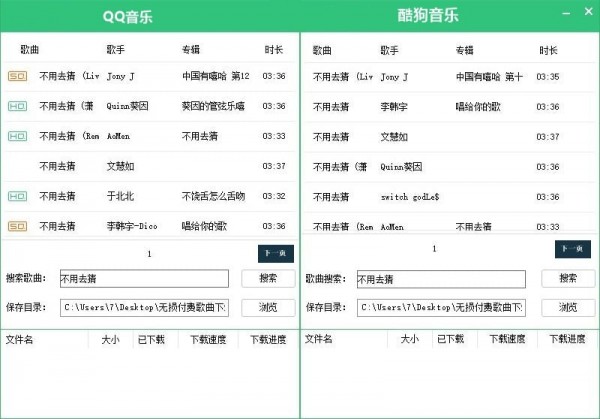This screenshot has width=600, height=419.
Task: Click the 歌手 column header in 酷狗音乐
Action: click(389, 50)
